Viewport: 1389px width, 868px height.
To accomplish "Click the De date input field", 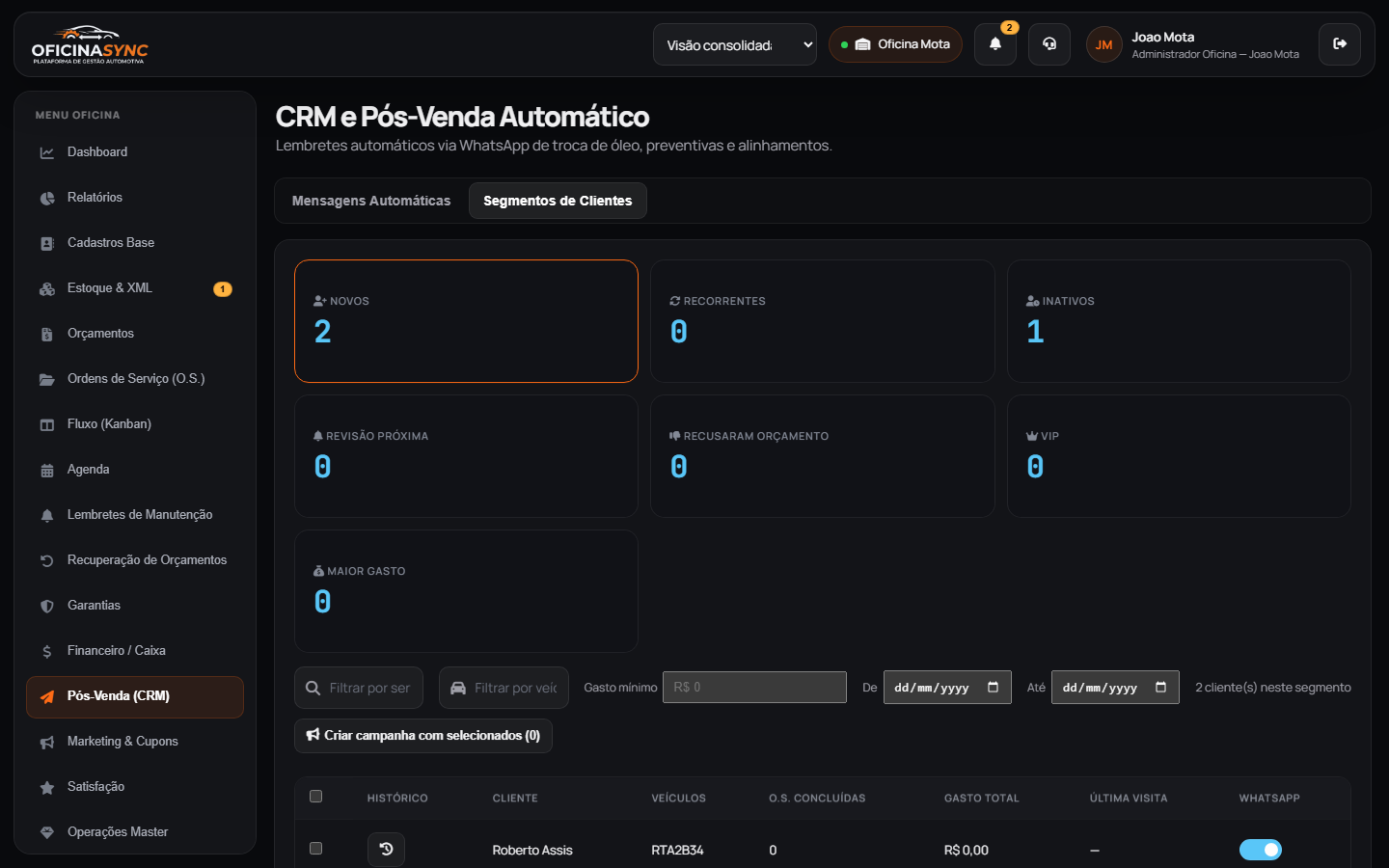I will pos(947,687).
